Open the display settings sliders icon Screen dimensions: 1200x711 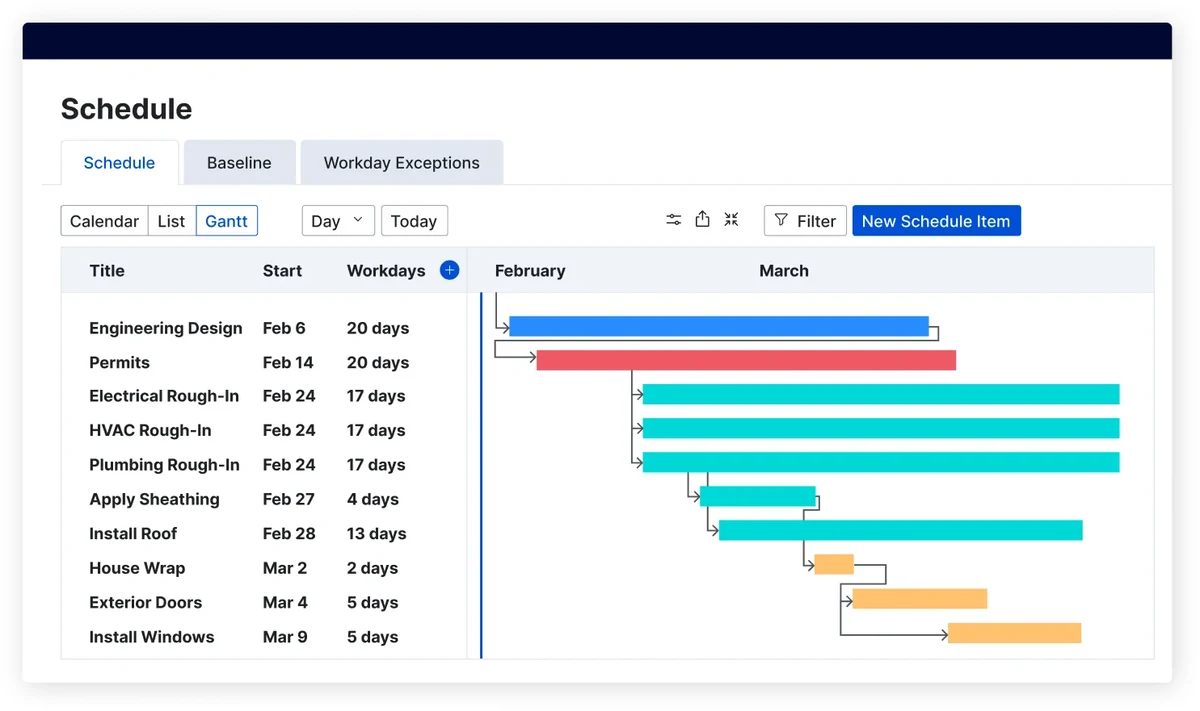click(x=673, y=219)
